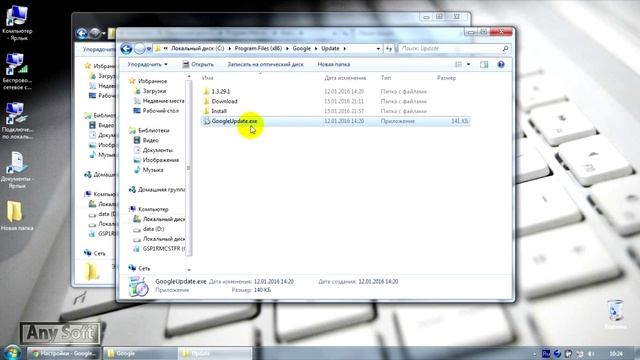Click the 'Update' breadcrumb in the address bar

(x=330, y=48)
